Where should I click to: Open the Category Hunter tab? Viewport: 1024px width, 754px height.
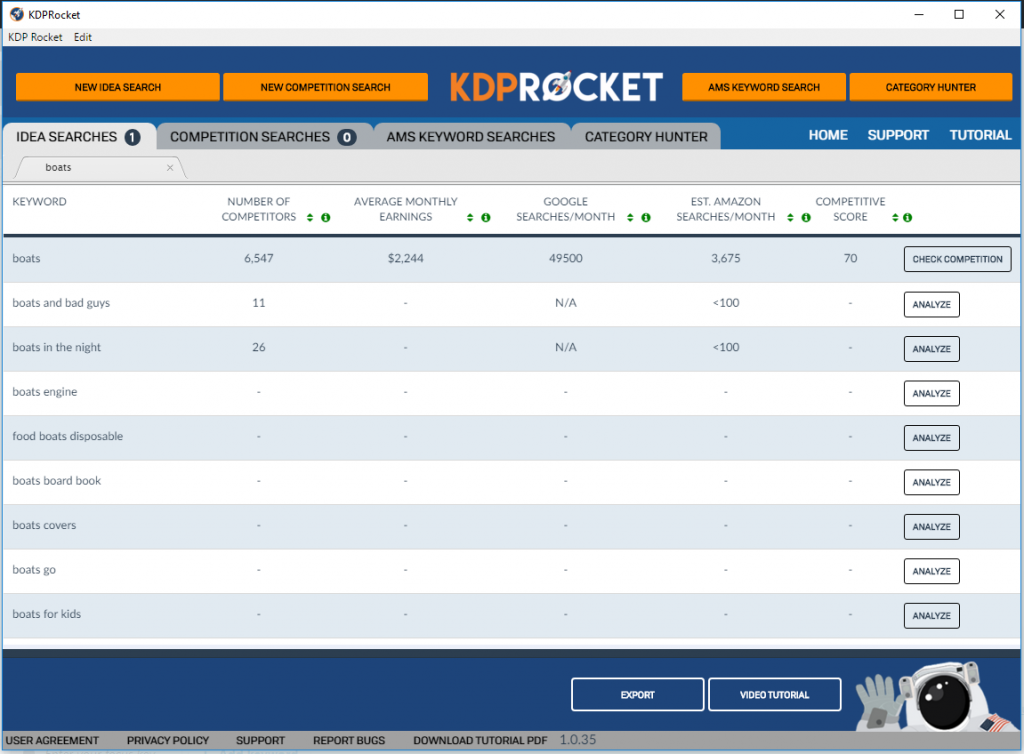[x=645, y=136]
